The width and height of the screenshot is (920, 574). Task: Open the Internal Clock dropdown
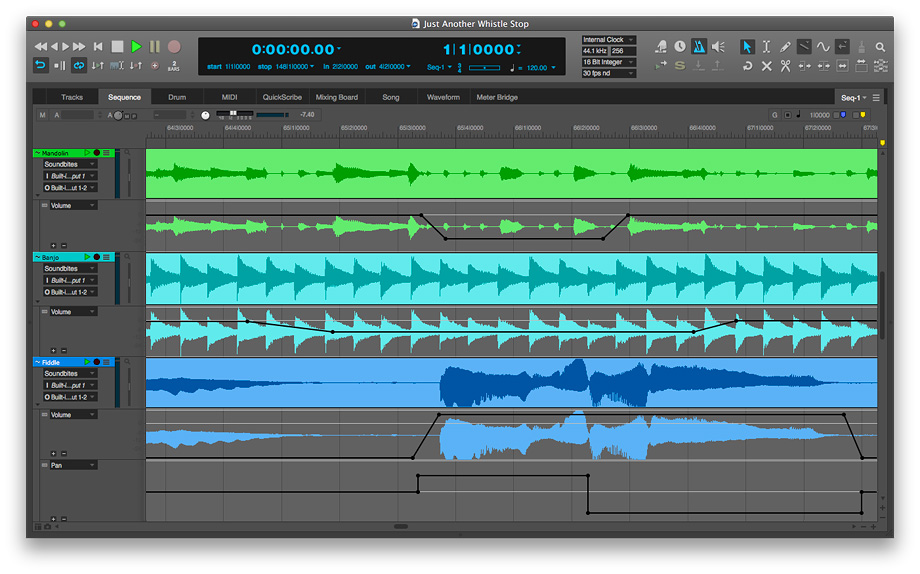[x=608, y=40]
